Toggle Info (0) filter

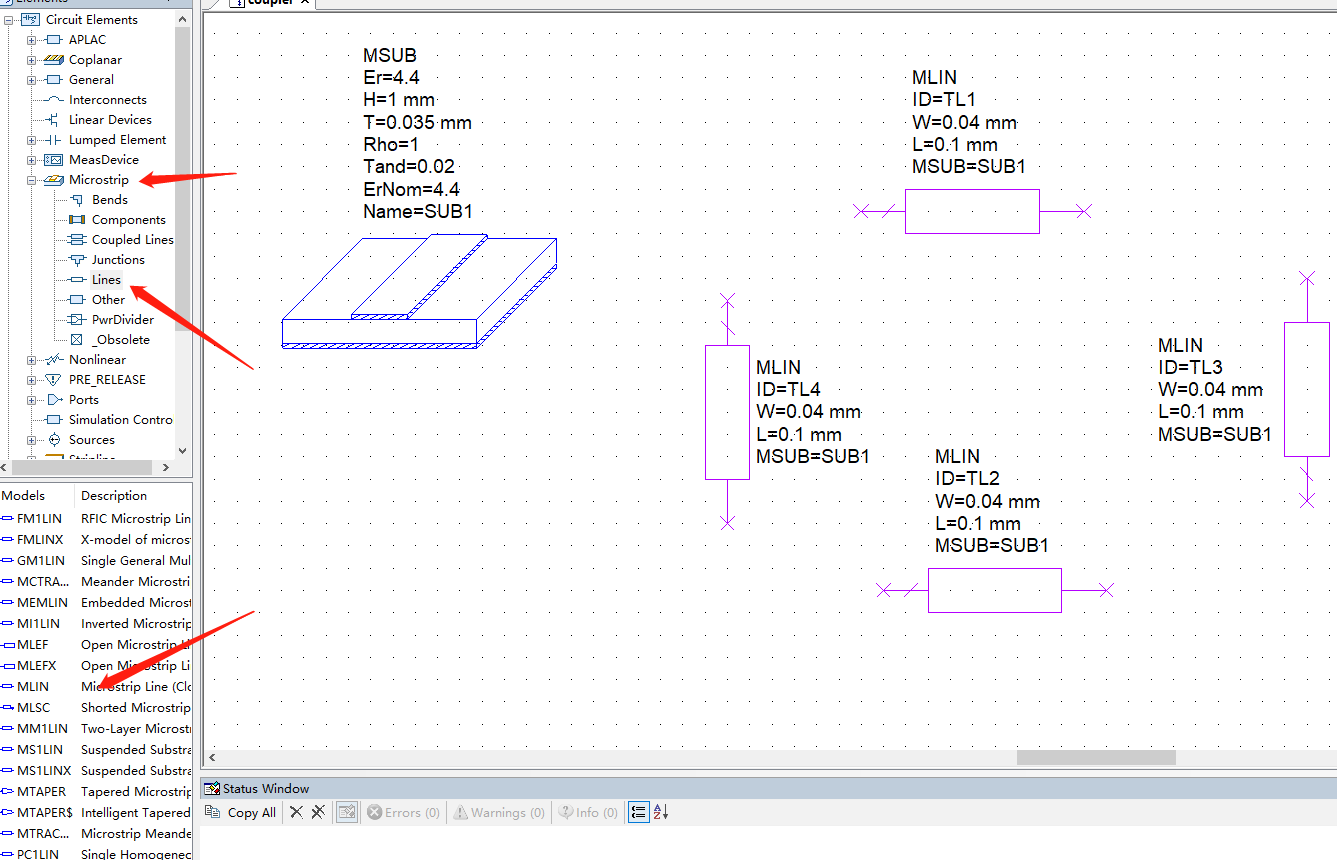click(x=588, y=813)
